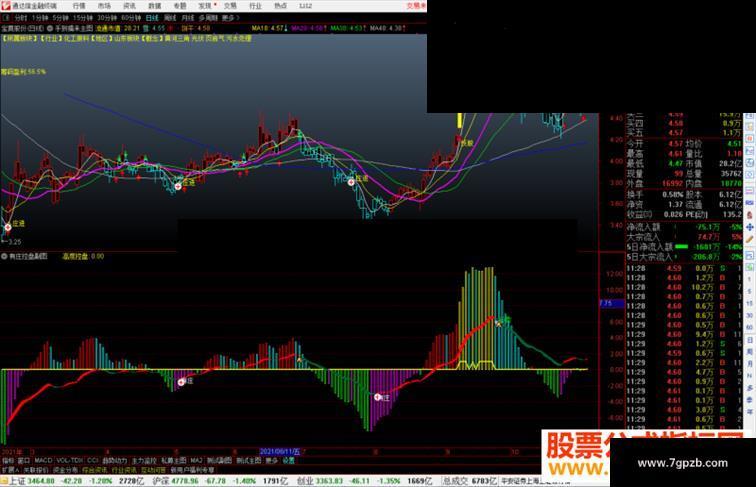The width and height of the screenshot is (756, 487).
Task: Select the 月线 monthly period tab
Action: 188,18
